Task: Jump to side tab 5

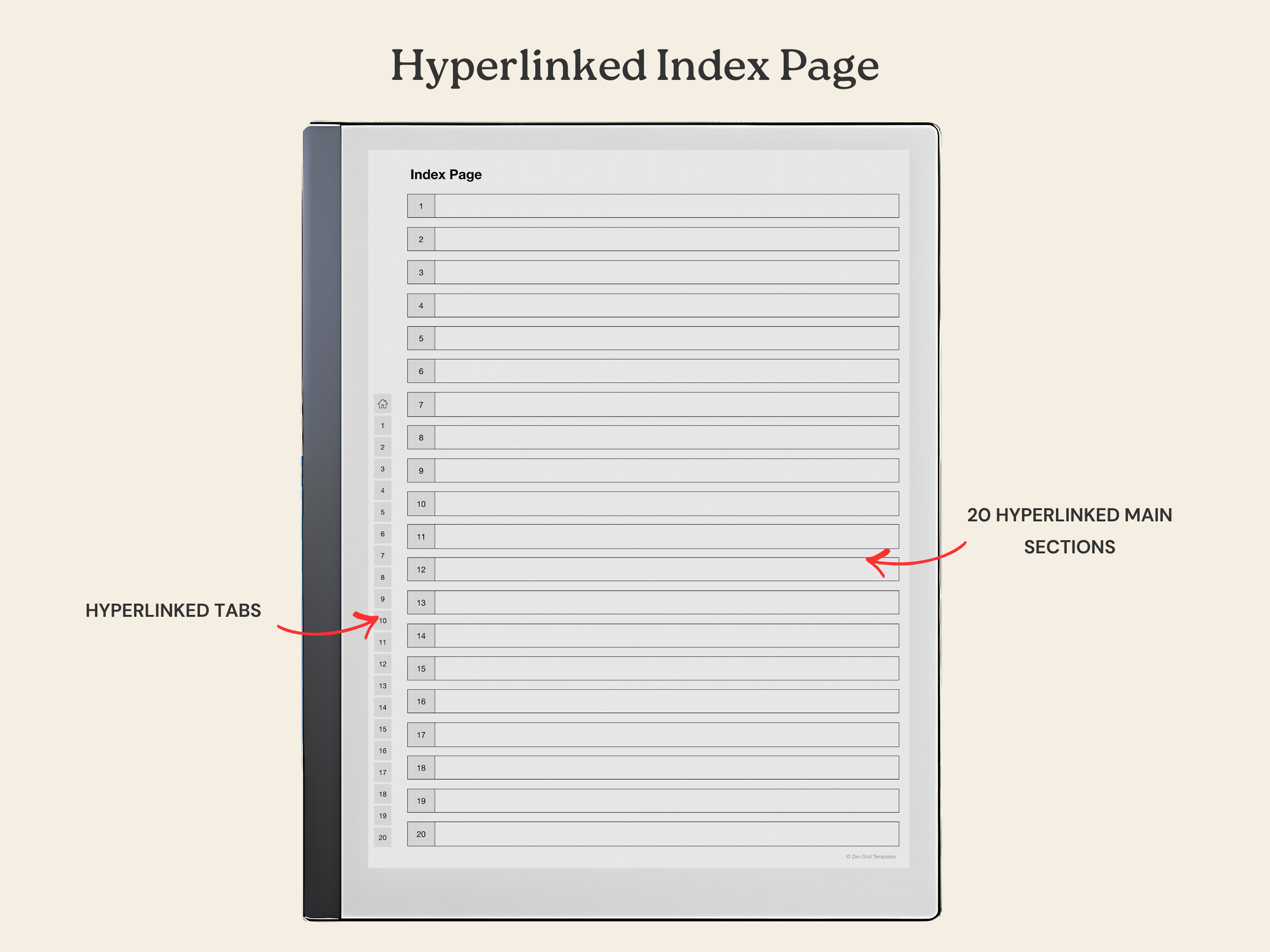Action: tap(383, 512)
